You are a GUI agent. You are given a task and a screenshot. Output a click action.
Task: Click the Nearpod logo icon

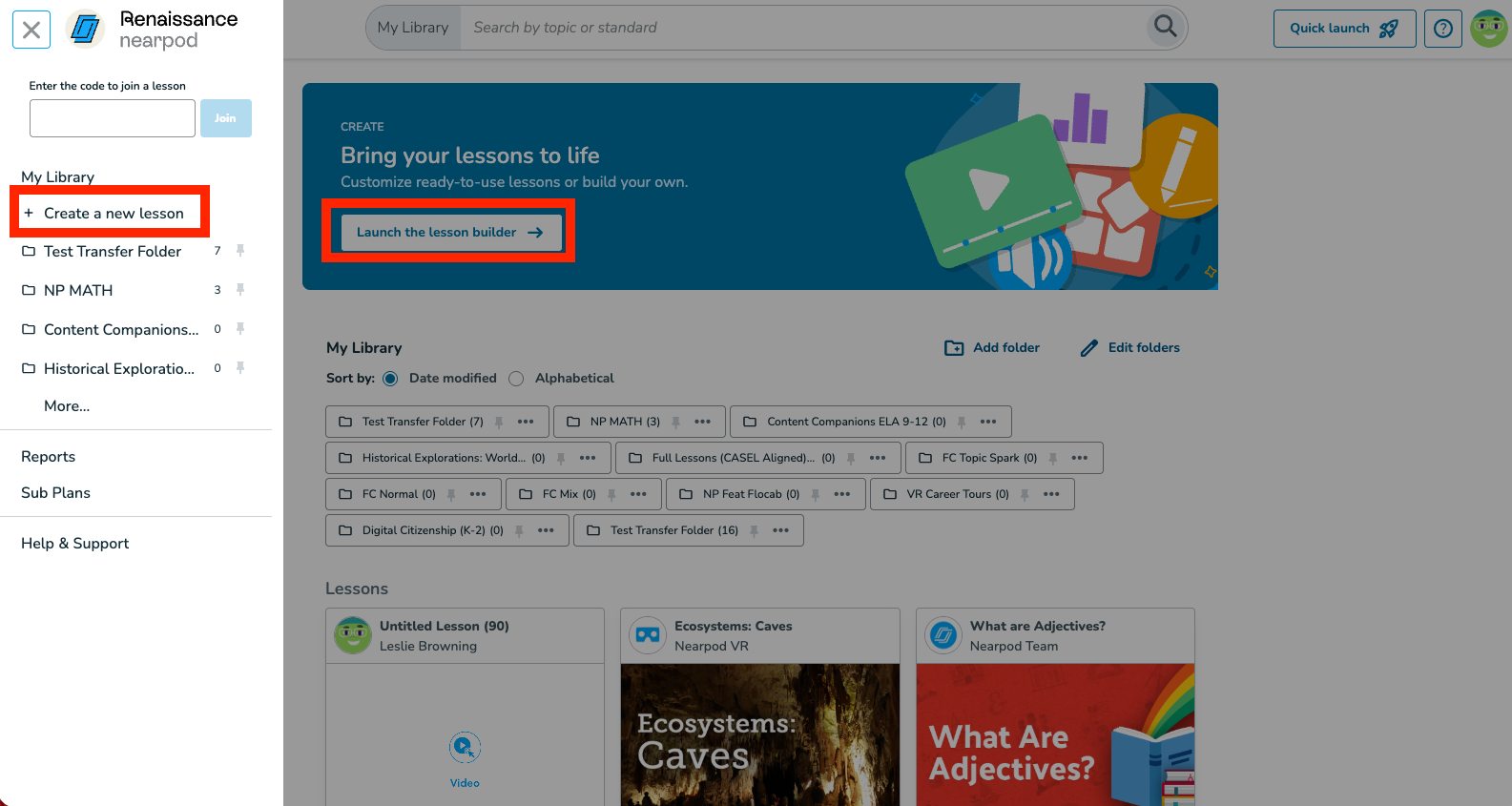point(85,30)
